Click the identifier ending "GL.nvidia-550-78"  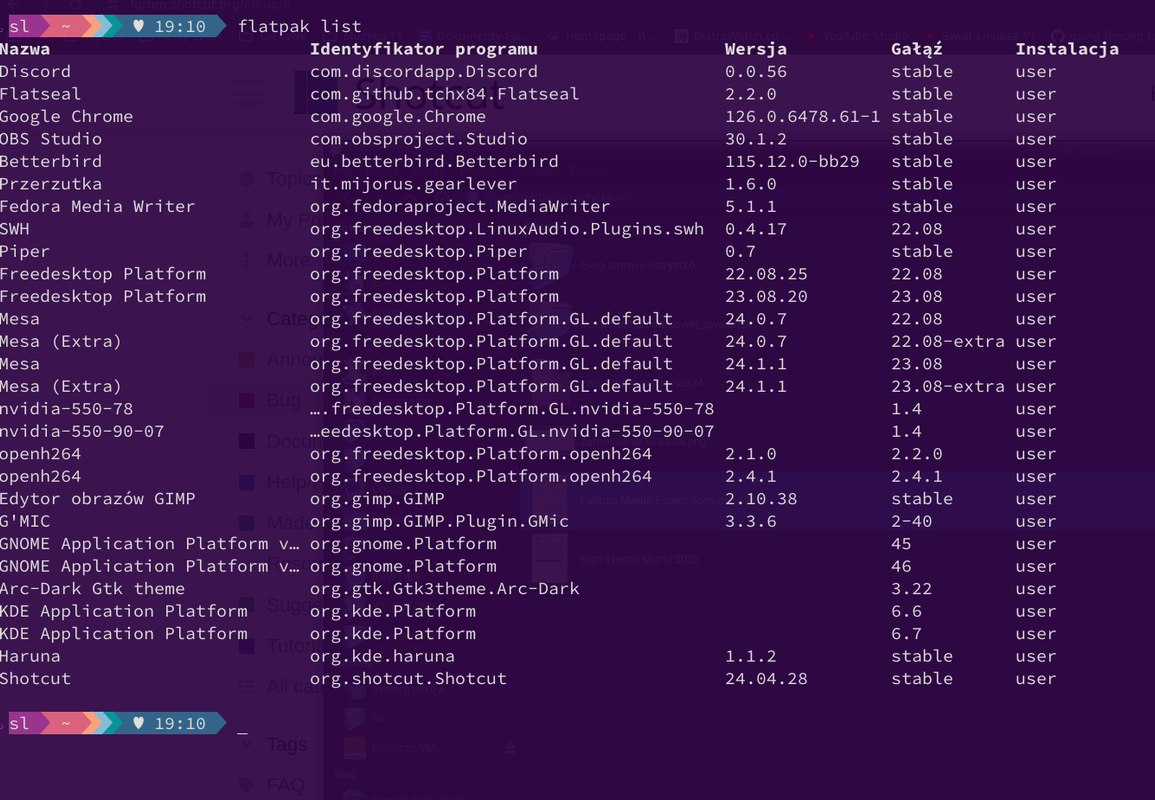coord(512,409)
